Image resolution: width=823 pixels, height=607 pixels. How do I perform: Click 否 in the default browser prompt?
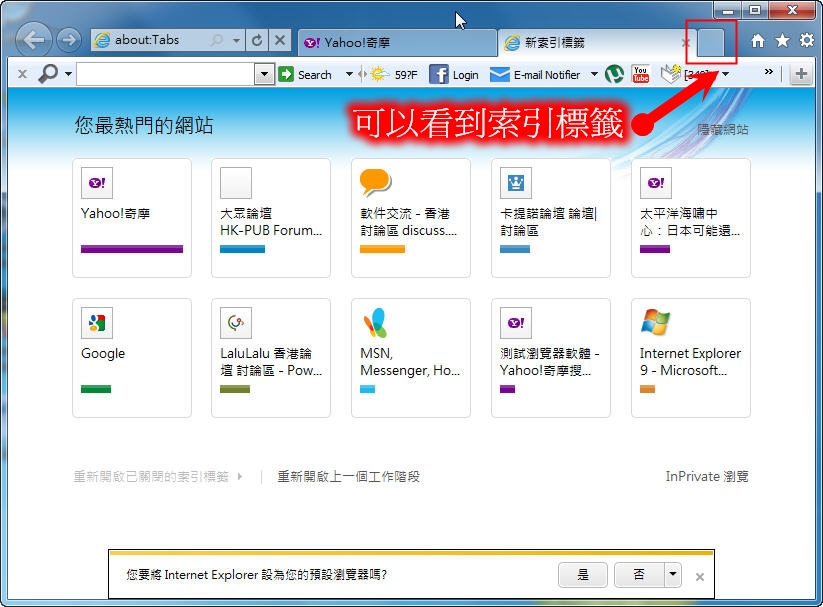click(639, 574)
